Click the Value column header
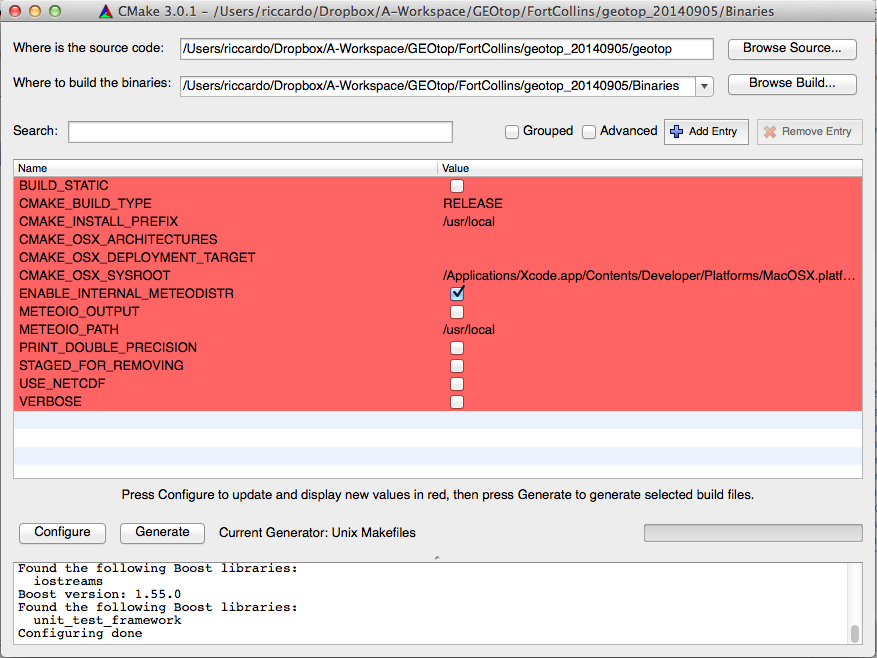The width and height of the screenshot is (877, 658). pos(650,168)
